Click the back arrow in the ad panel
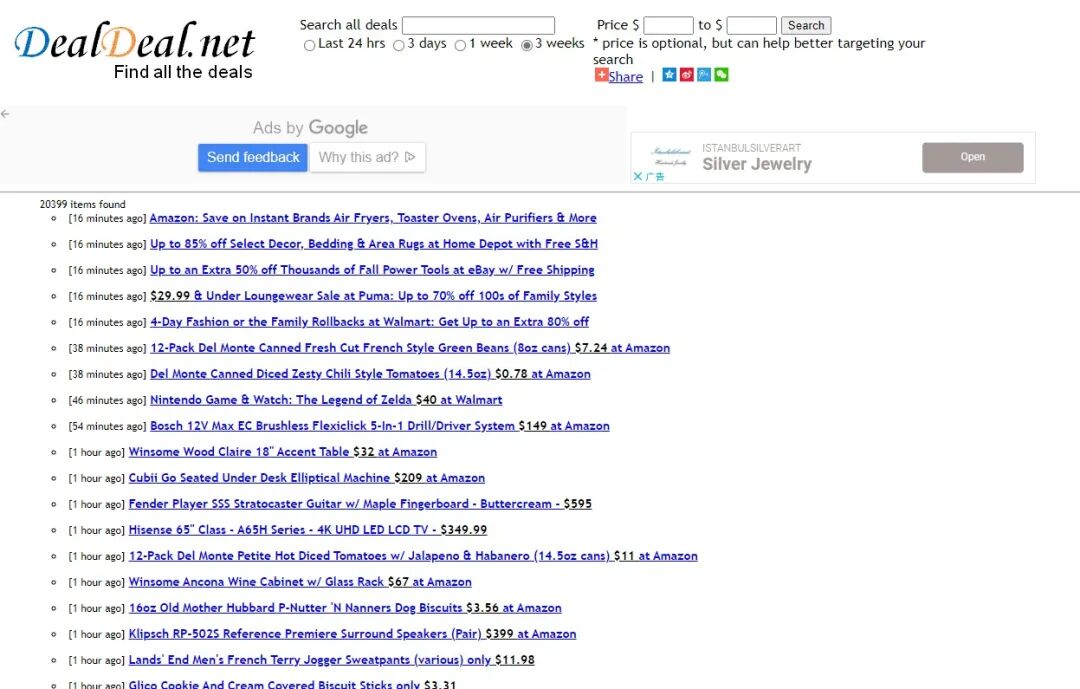Viewport: 1080px width, 689px height. [x=6, y=114]
